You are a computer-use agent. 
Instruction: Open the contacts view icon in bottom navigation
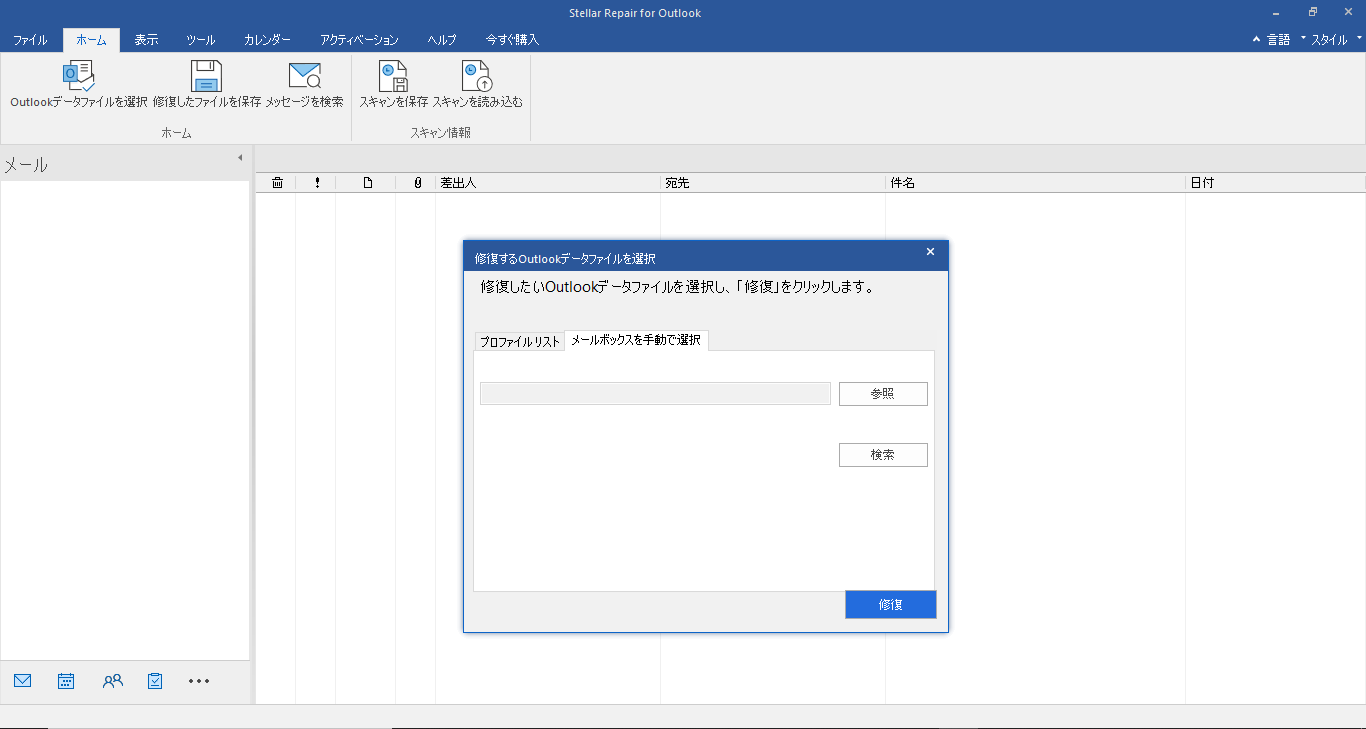click(113, 681)
